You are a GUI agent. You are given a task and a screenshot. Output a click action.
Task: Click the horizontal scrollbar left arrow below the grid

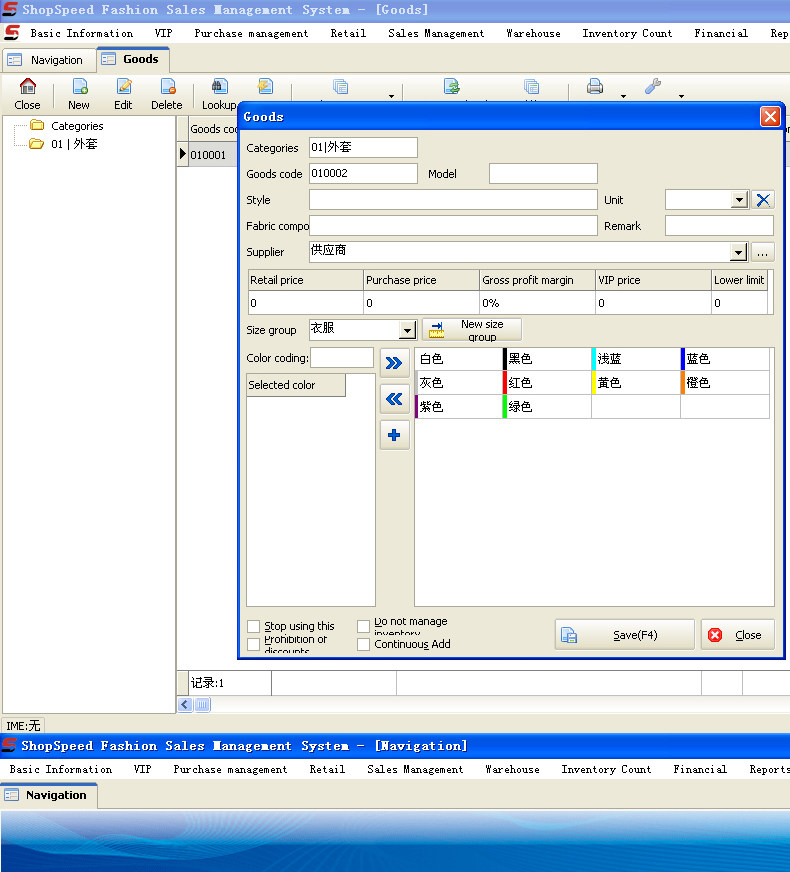(185, 705)
